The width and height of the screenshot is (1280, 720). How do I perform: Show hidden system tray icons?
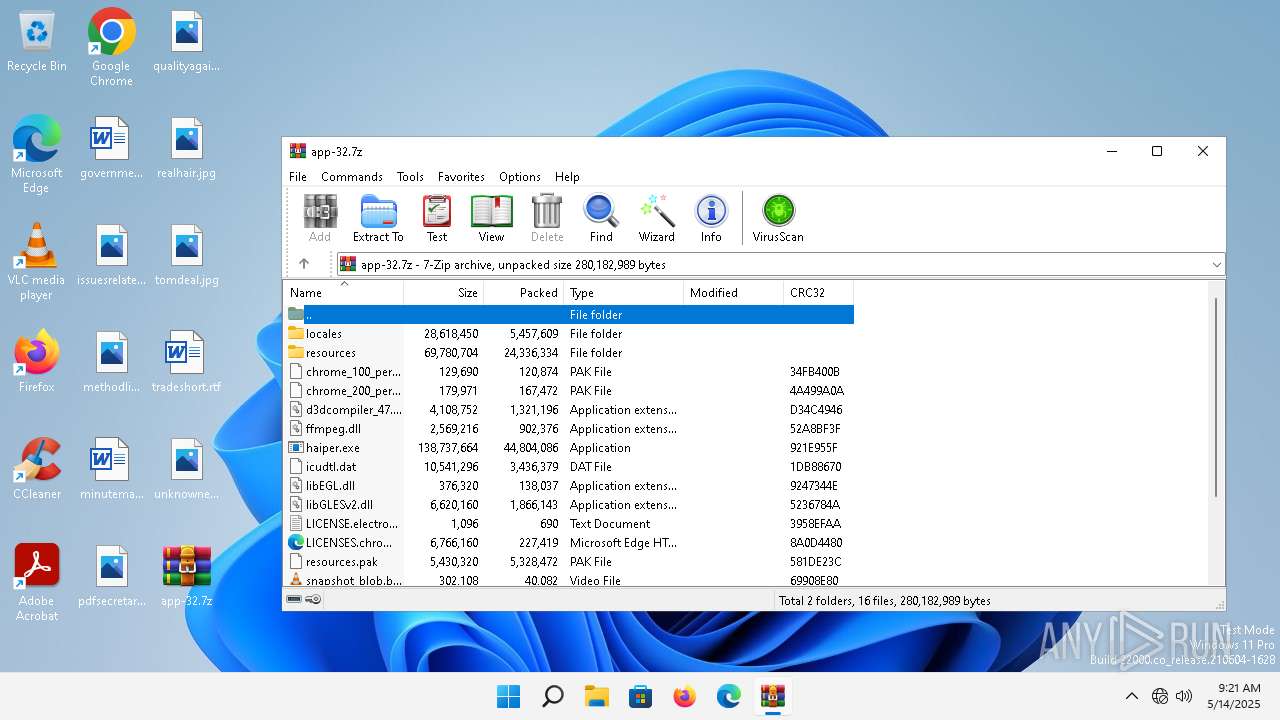[x=1131, y=696]
